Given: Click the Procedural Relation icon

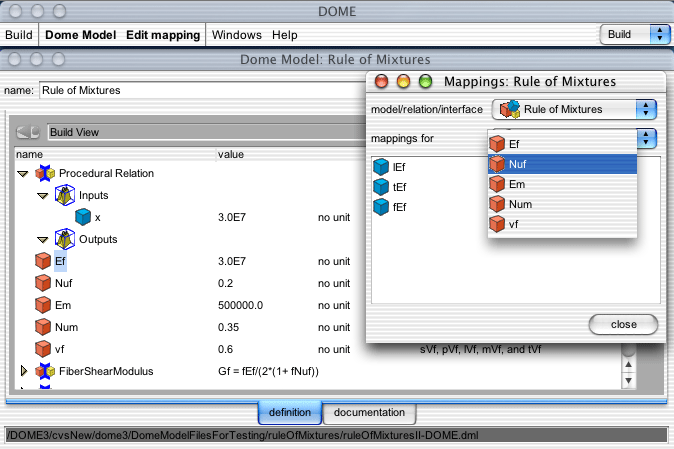Looking at the screenshot, I should click(x=45, y=173).
